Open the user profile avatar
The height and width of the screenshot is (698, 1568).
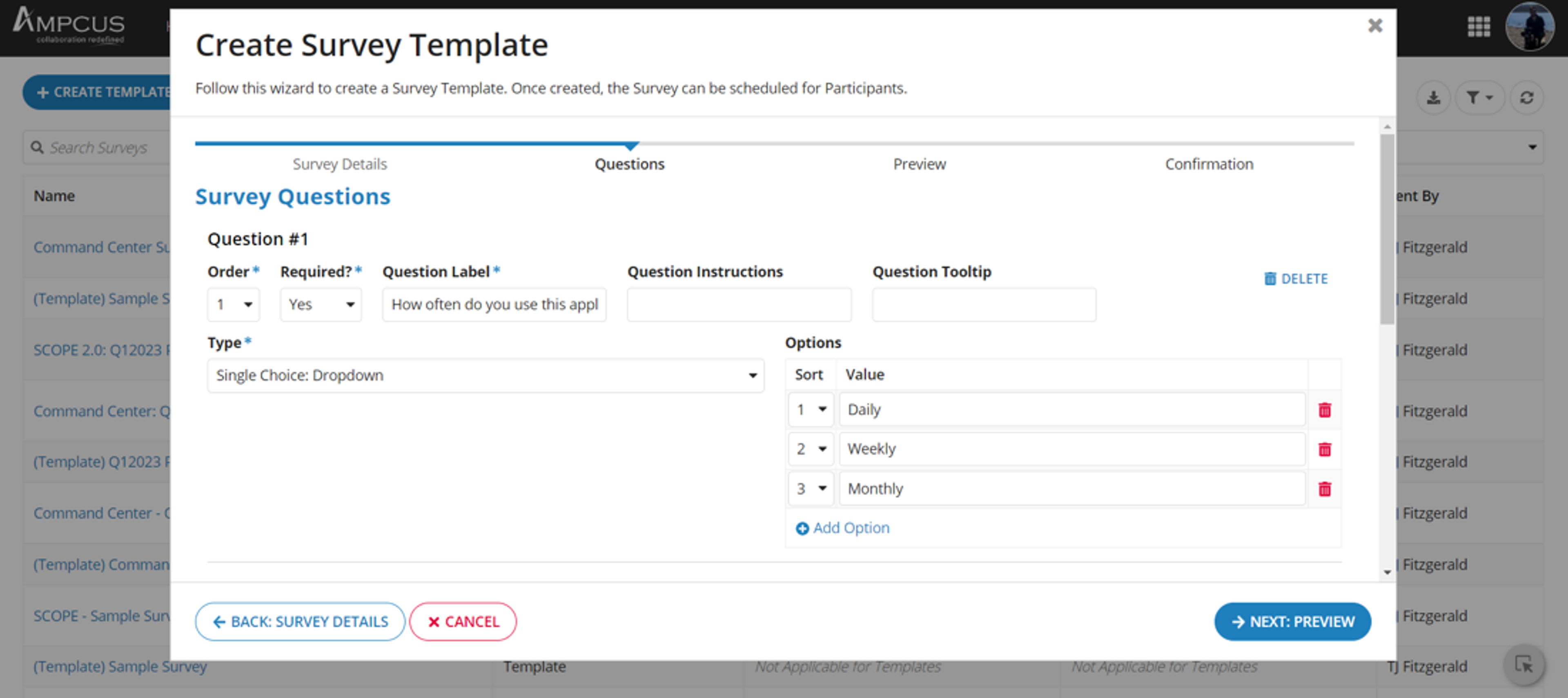(x=1530, y=27)
